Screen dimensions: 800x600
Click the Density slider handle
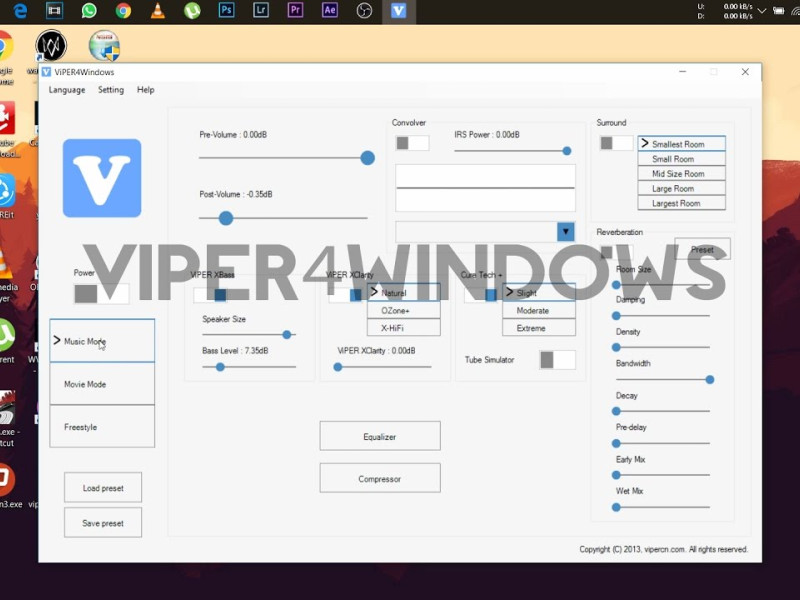pos(616,347)
